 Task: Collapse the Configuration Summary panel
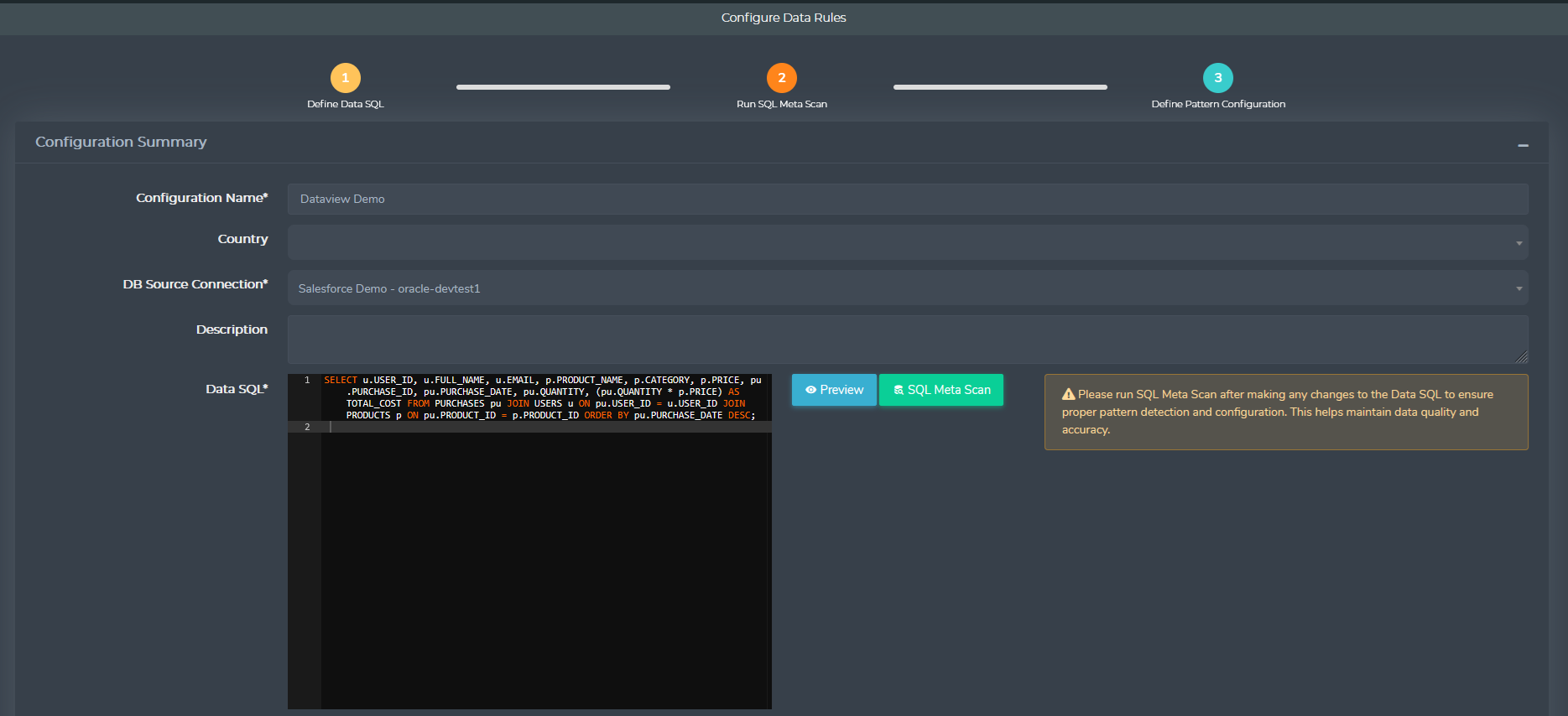1523,145
